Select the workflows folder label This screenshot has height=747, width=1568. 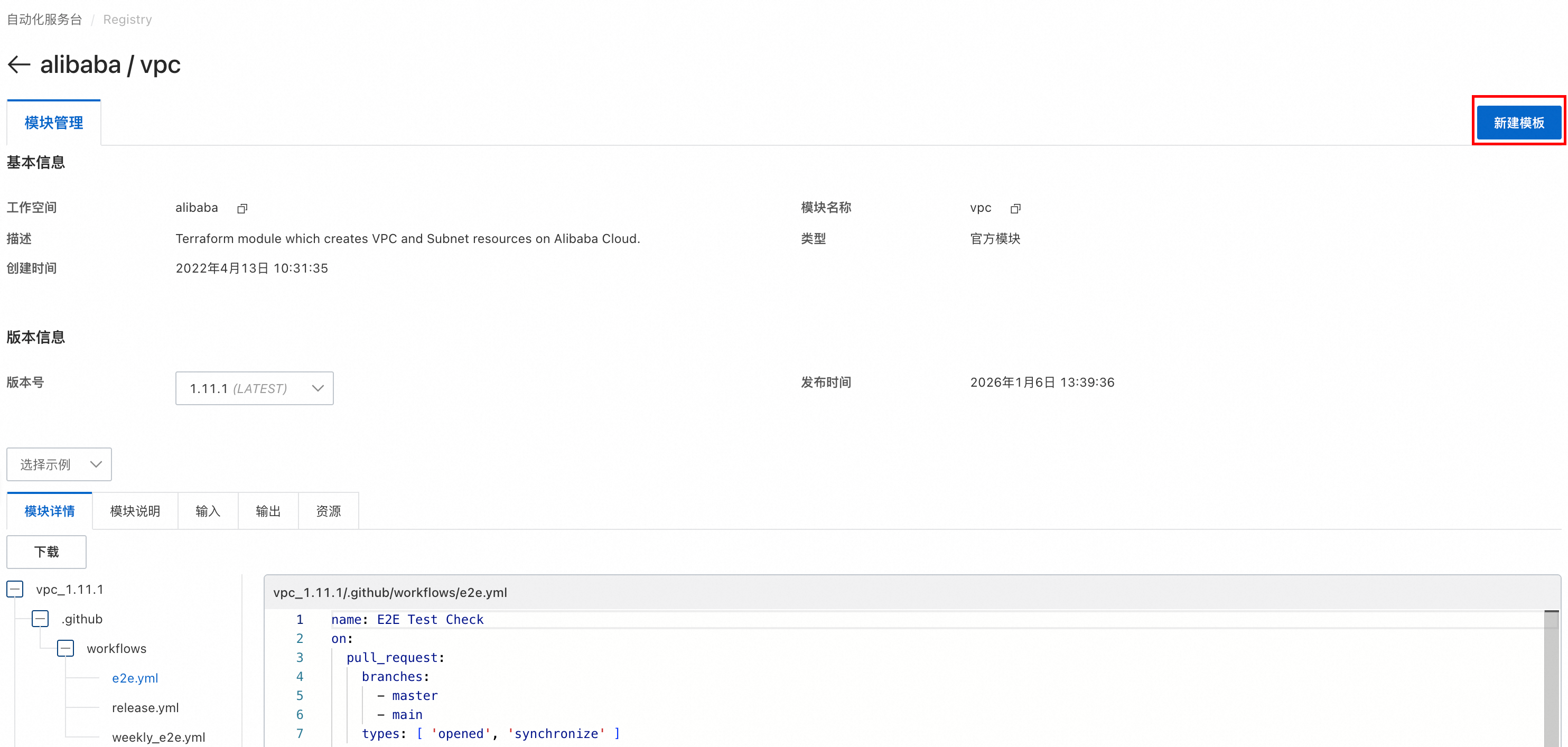(117, 648)
